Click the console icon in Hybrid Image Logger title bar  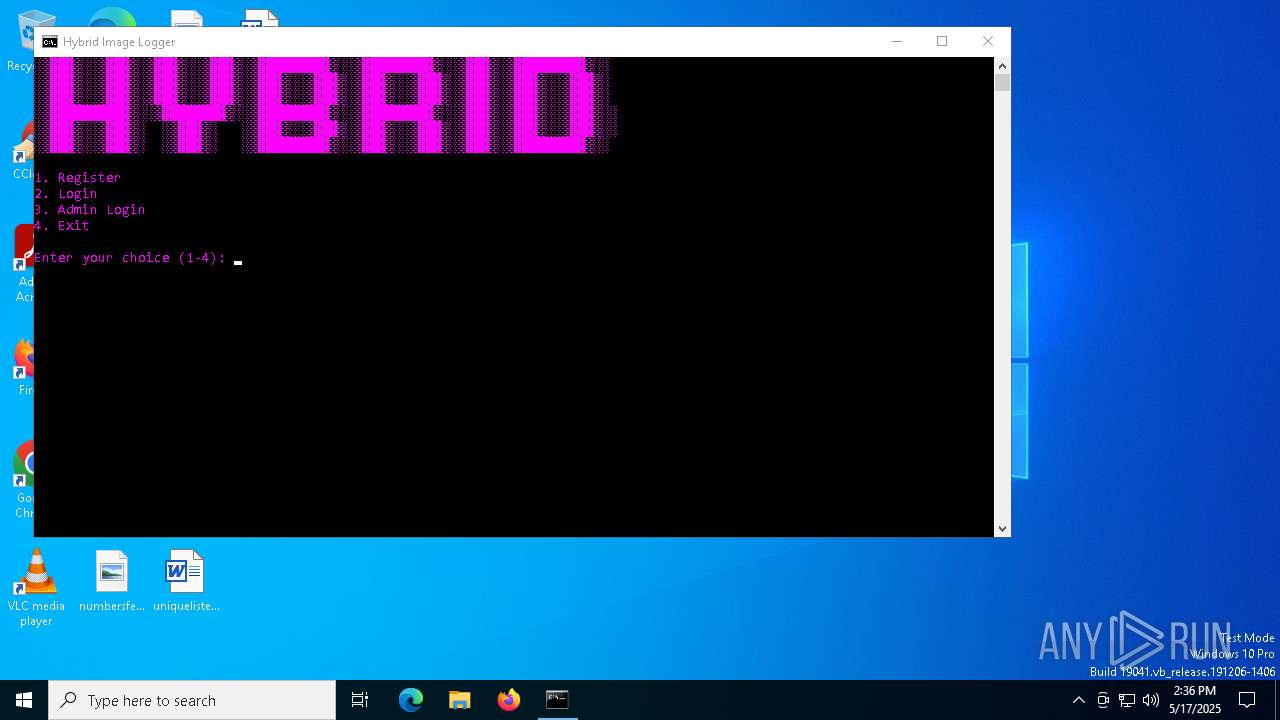pyautogui.click(x=49, y=42)
